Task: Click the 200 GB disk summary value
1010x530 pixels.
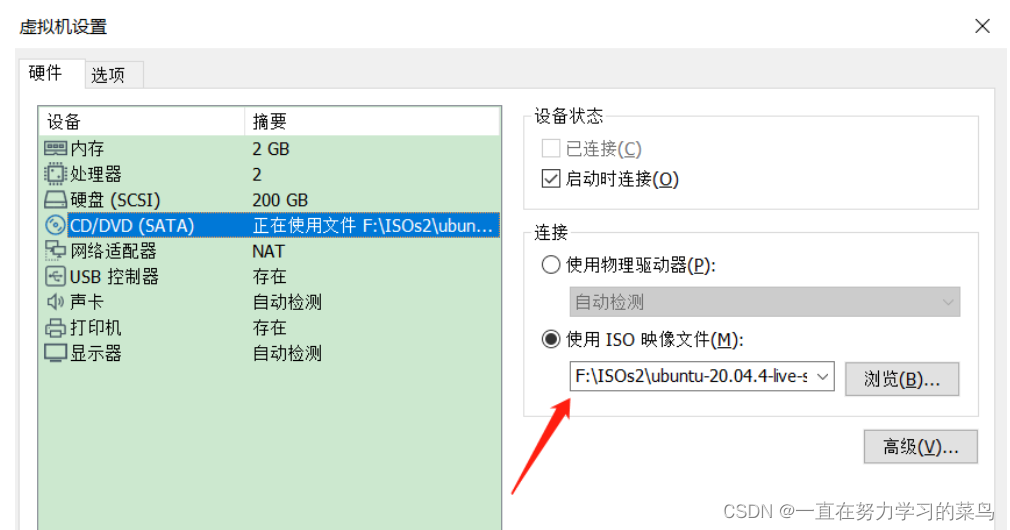Action: click(x=280, y=200)
